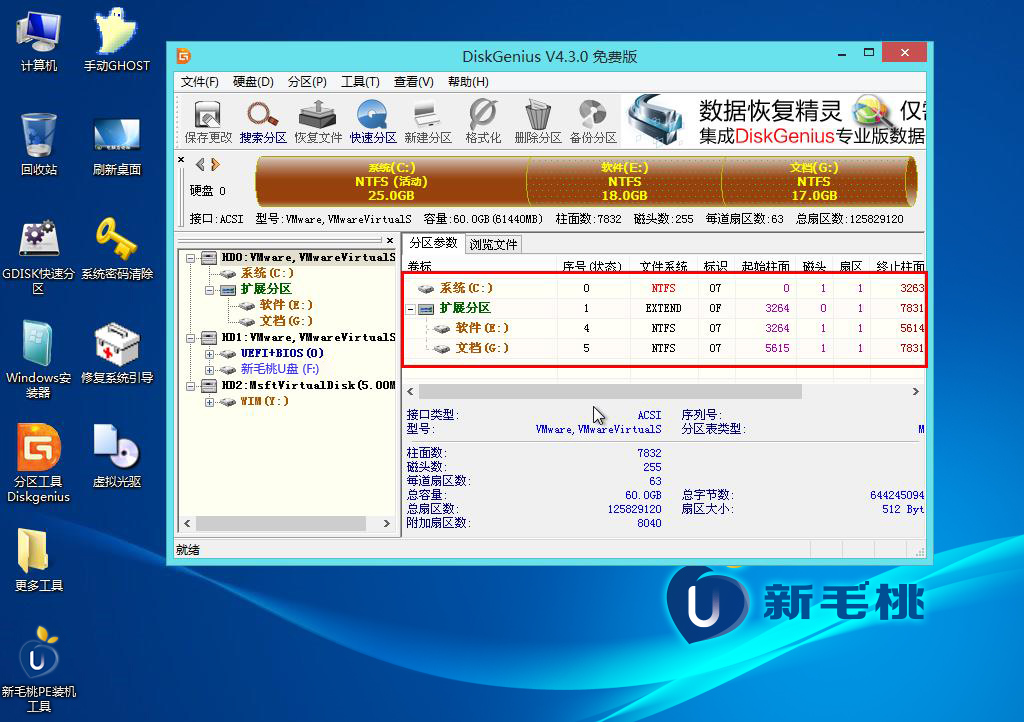
Task: Collapse 扩展分区 in the disk tree
Action: 209,290
